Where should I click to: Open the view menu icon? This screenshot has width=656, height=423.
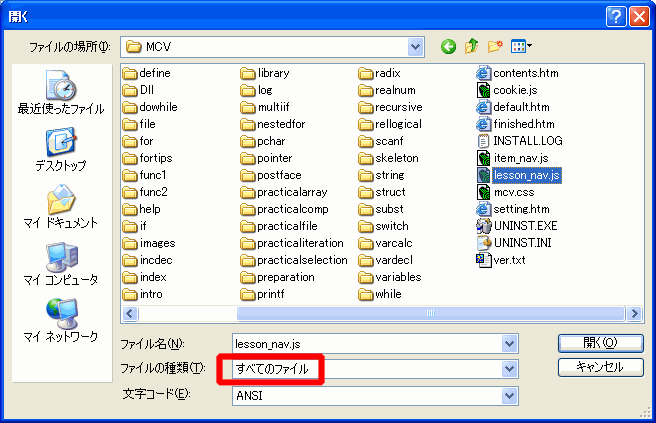[x=521, y=46]
